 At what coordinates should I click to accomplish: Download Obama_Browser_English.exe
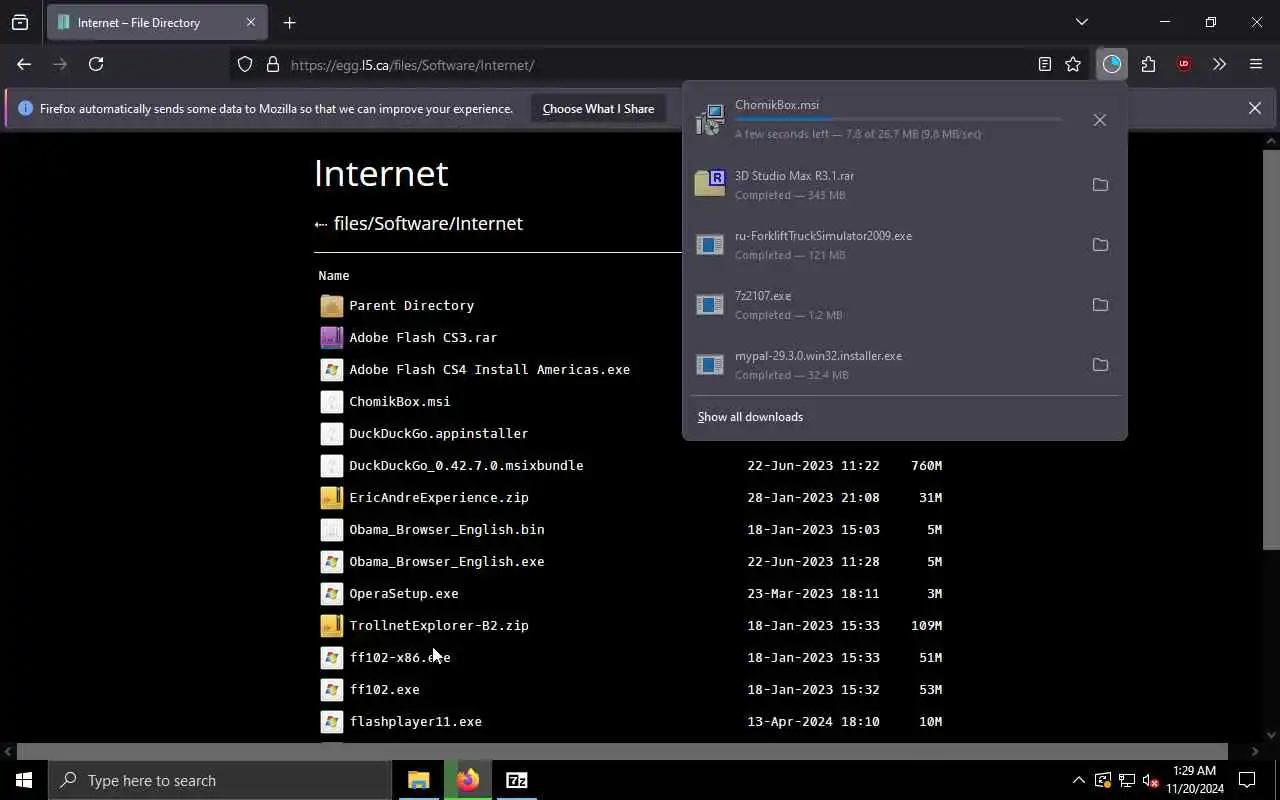click(446, 561)
